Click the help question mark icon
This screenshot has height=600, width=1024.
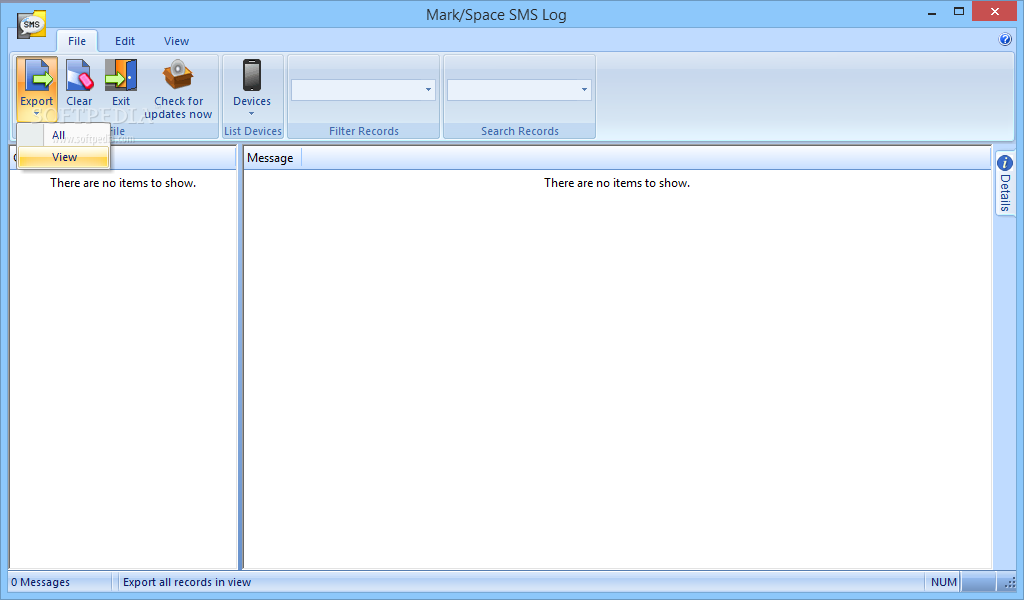pos(1005,39)
